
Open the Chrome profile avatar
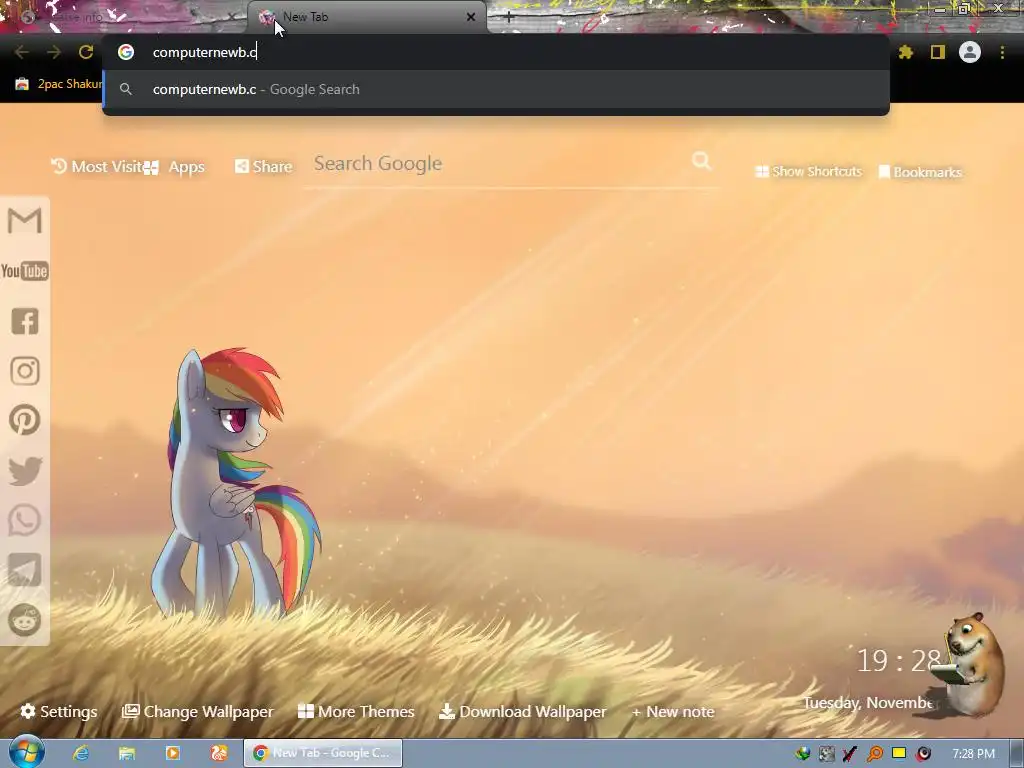[x=970, y=52]
